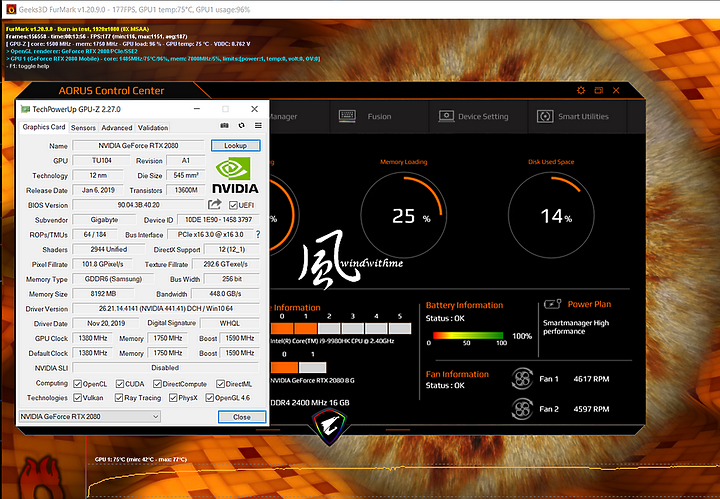Click the Memory Type GDDR6 (Samsung) value
Screen dimensions: 720x499
tap(113, 279)
